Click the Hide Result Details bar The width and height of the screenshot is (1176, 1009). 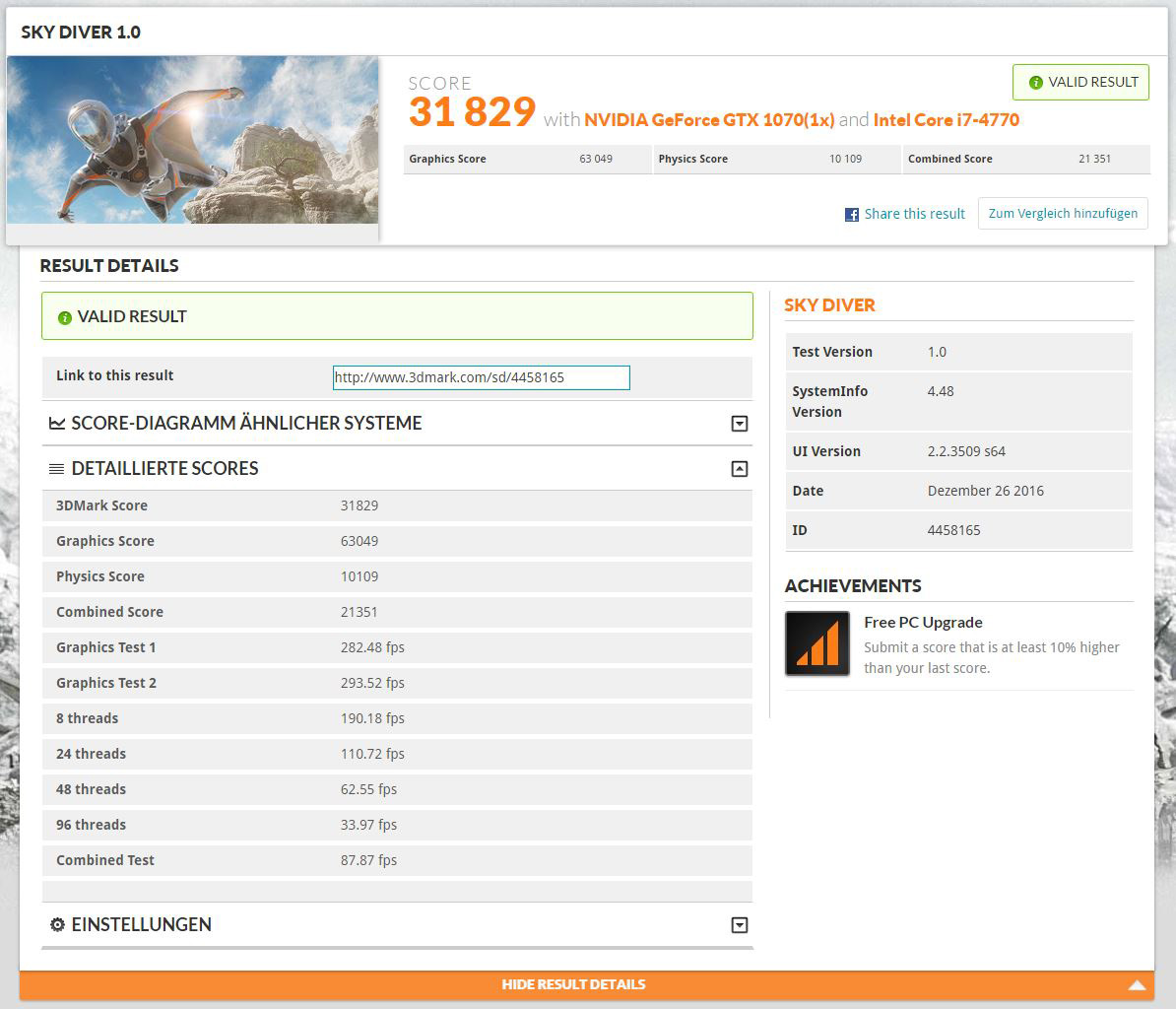573,984
